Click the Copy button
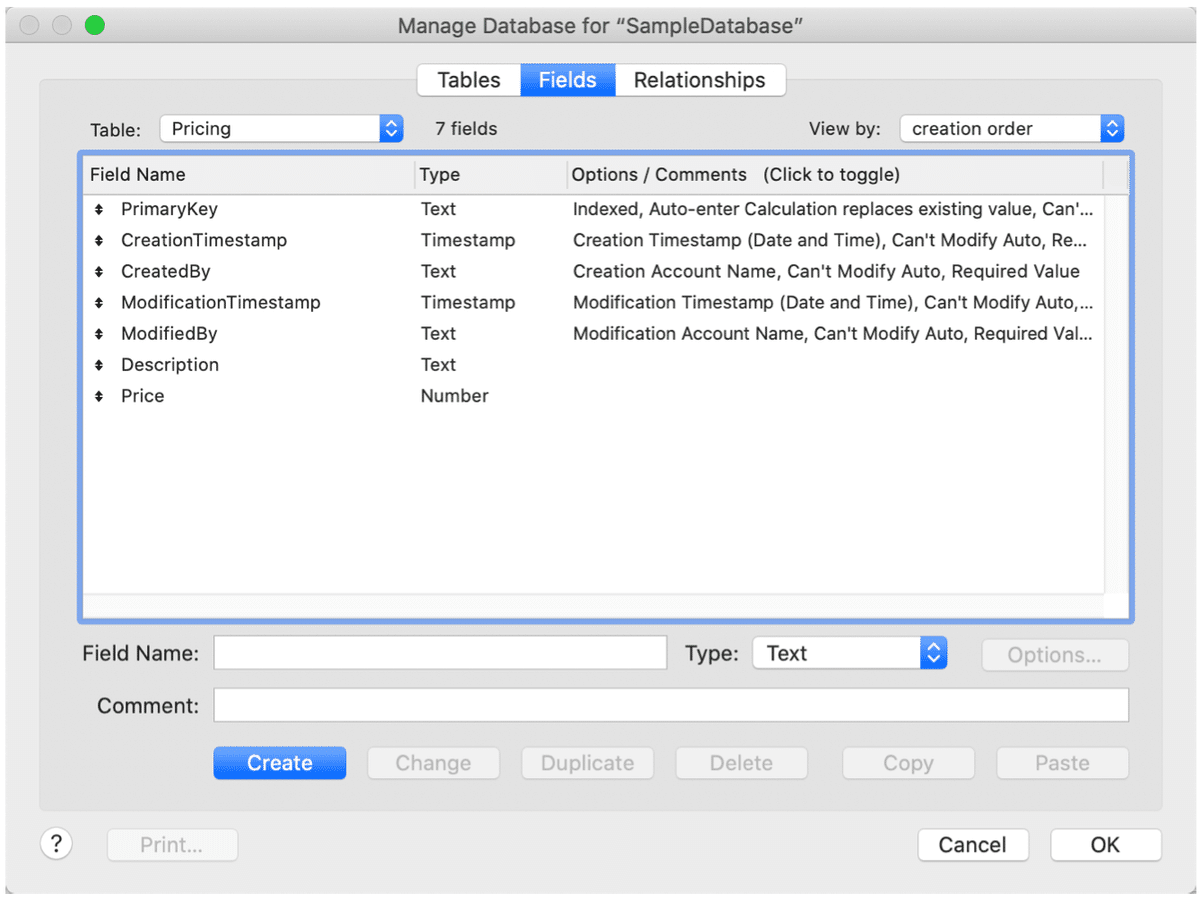The width and height of the screenshot is (1200, 900). [908, 762]
